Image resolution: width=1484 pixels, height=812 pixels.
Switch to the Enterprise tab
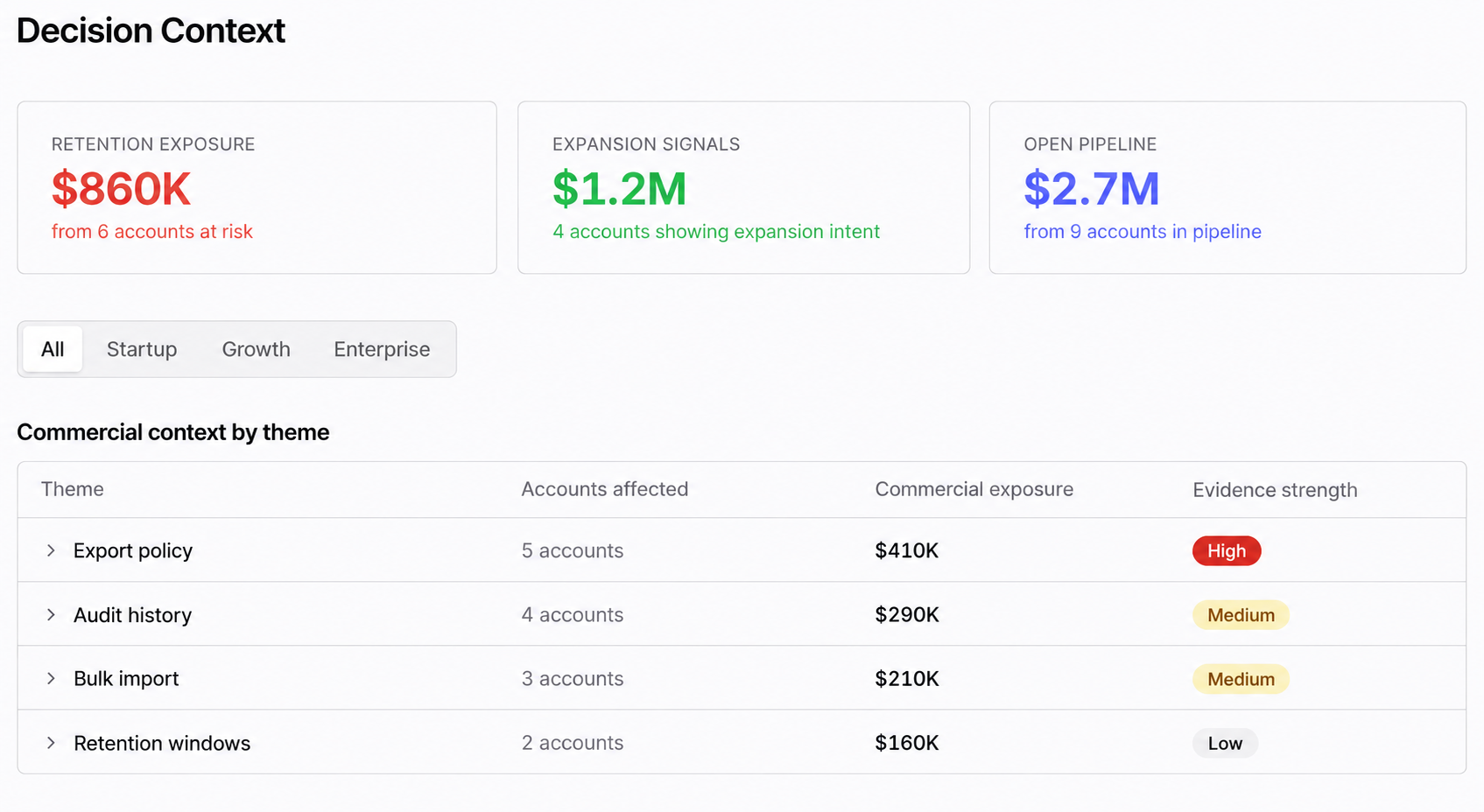[382, 349]
